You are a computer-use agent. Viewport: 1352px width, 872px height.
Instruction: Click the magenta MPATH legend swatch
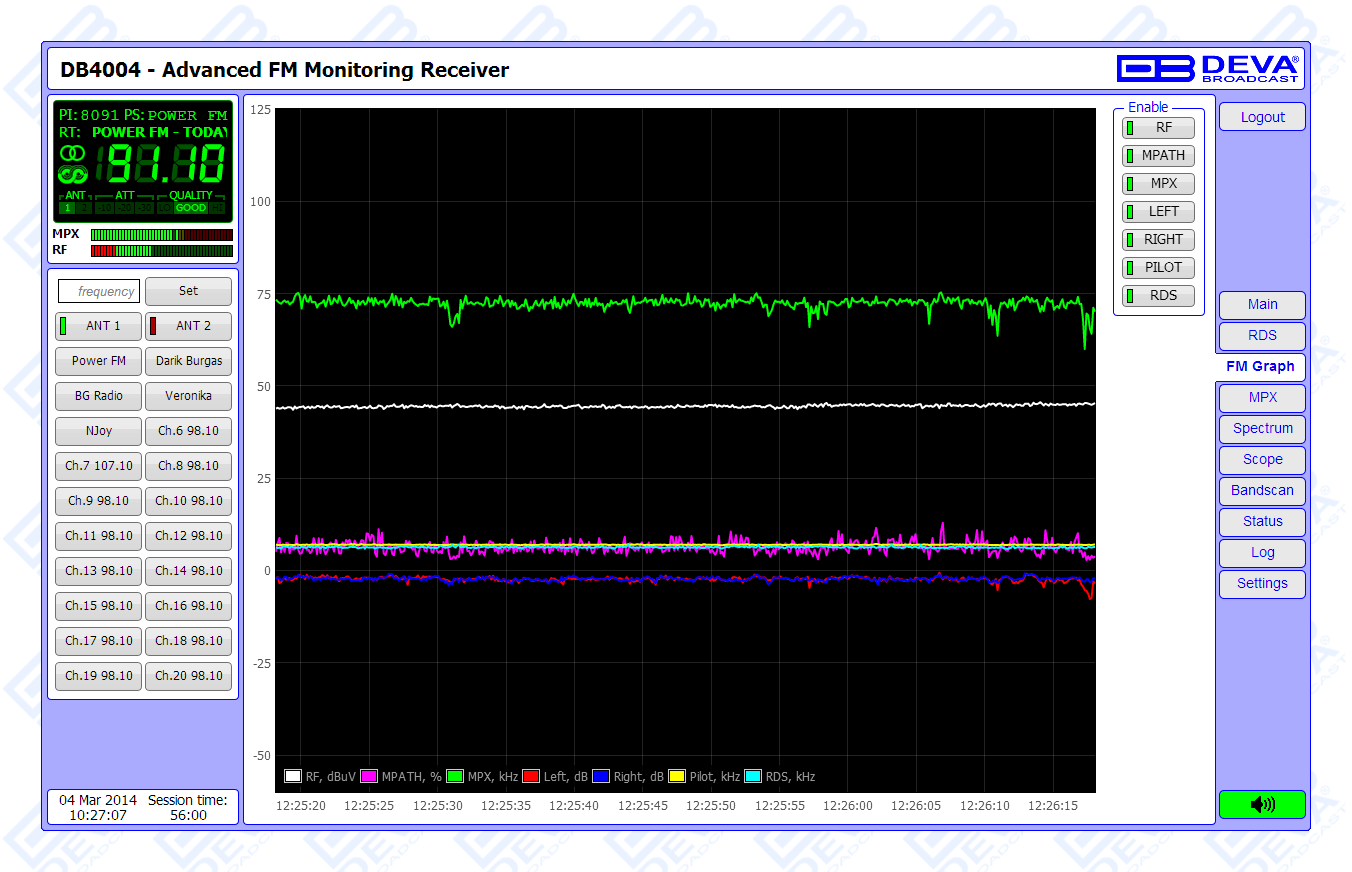pos(369,776)
